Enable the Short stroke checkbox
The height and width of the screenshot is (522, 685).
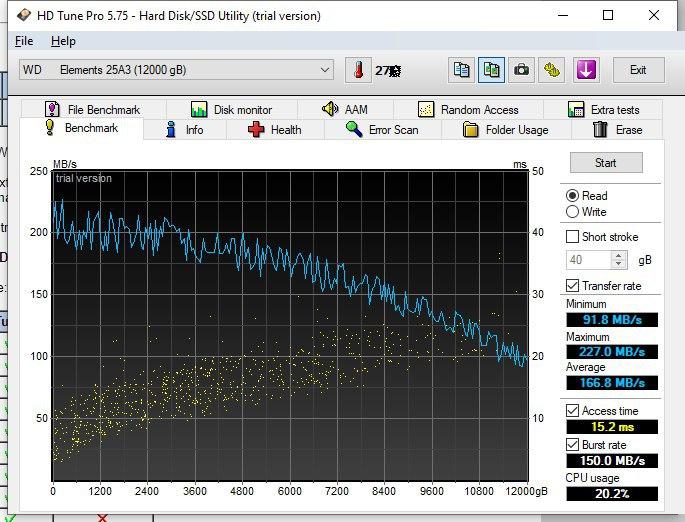coord(573,237)
